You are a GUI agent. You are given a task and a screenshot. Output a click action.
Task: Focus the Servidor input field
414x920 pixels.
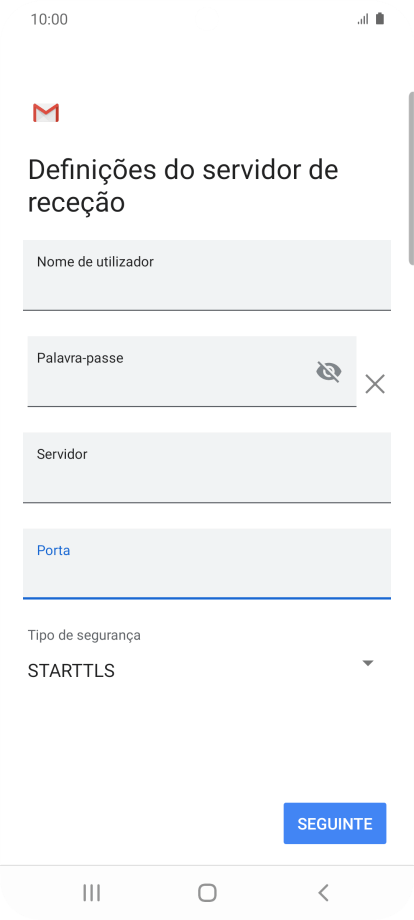point(207,468)
